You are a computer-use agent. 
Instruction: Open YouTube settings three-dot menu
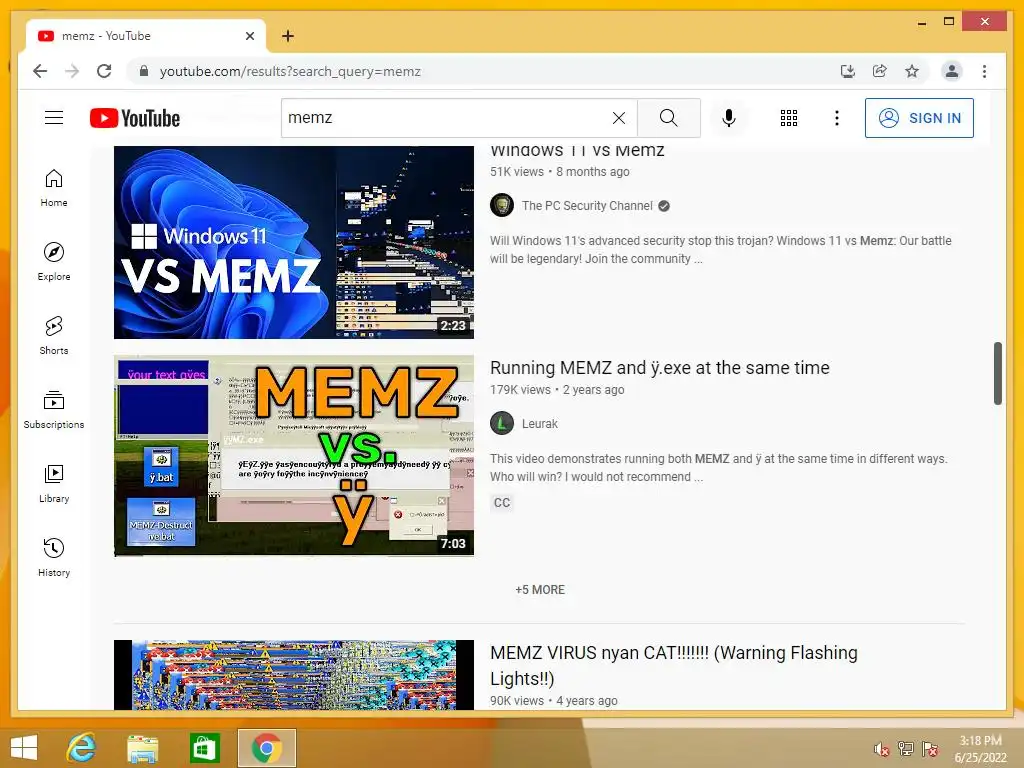pos(837,118)
